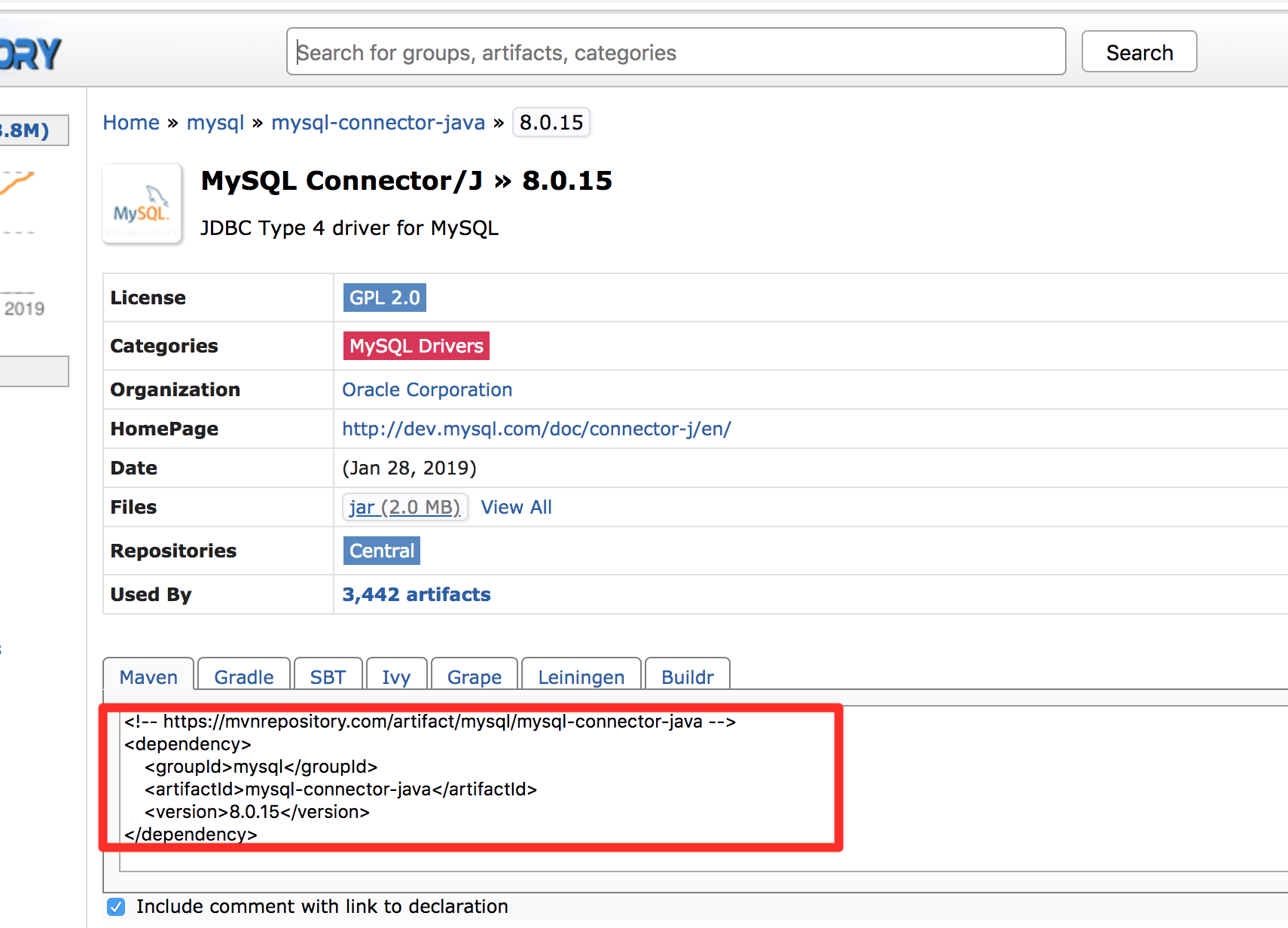
Task: Click the MySQL logo icon
Action: coord(142,204)
